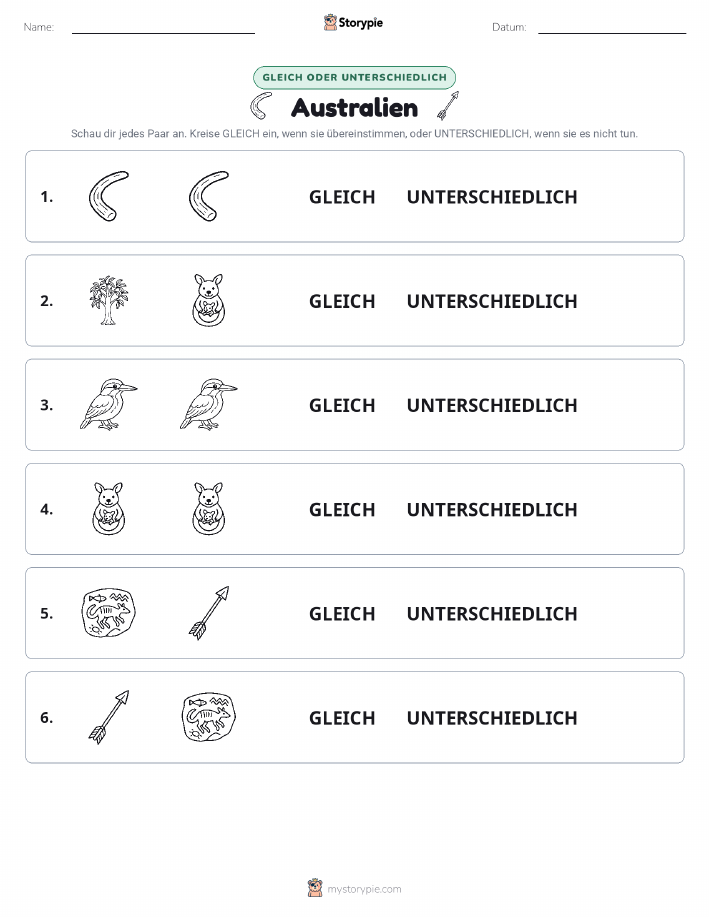Click the rock art picture in row 5
Viewport: 709px width, 917px height.
pyautogui.click(x=108, y=613)
